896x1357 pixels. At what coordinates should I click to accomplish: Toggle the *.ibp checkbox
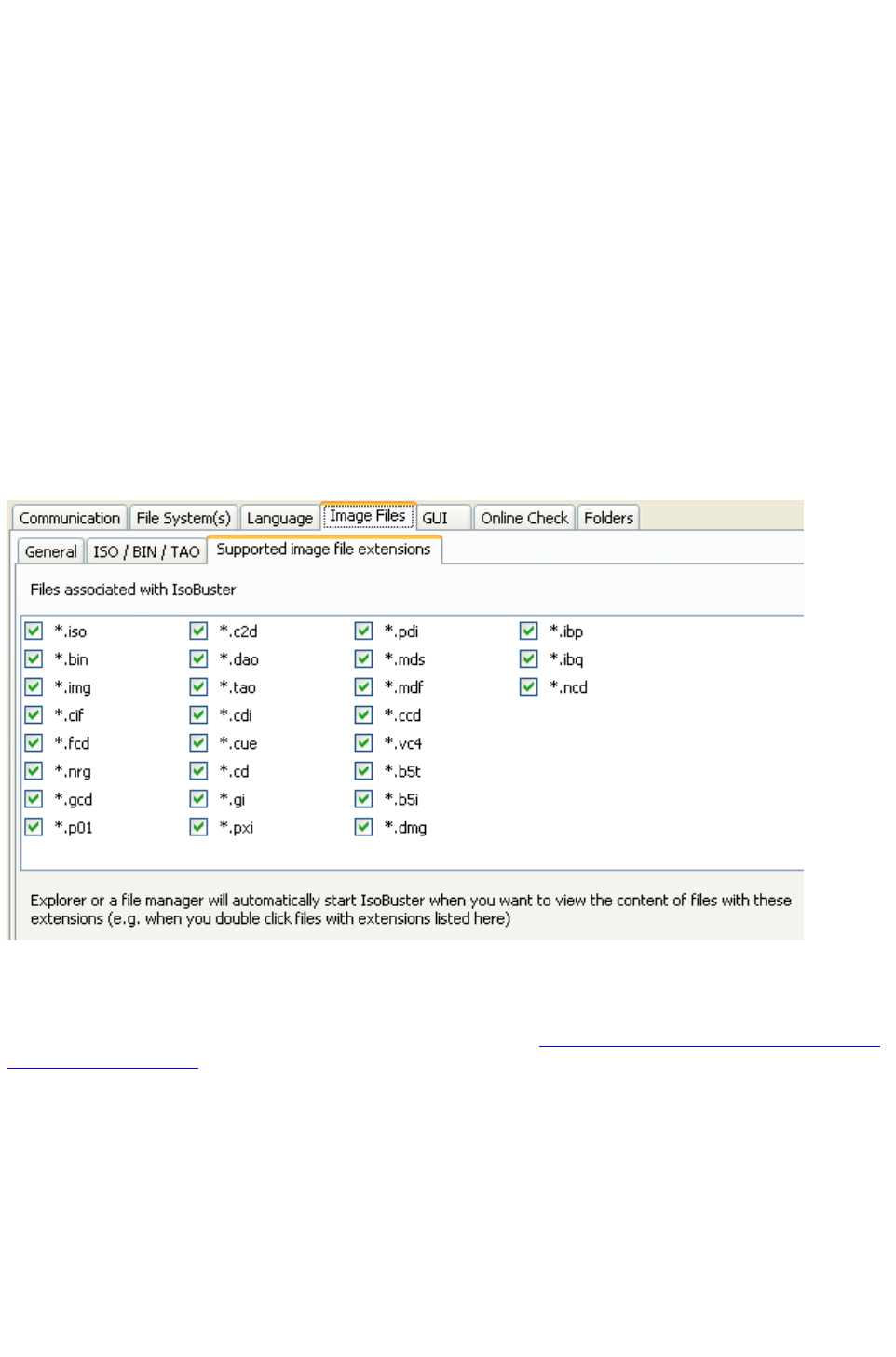click(528, 631)
